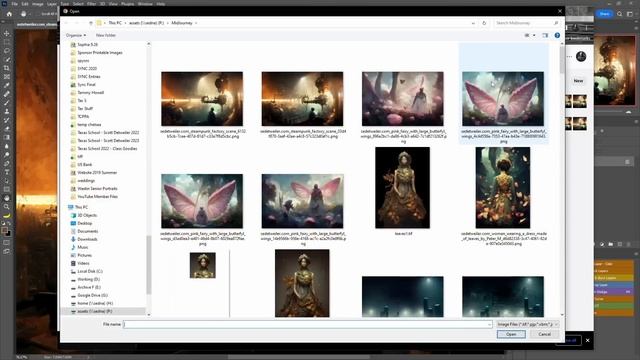Click the up-arrow navigation icon in dialog
640x360 pixels.
[x=91, y=23]
